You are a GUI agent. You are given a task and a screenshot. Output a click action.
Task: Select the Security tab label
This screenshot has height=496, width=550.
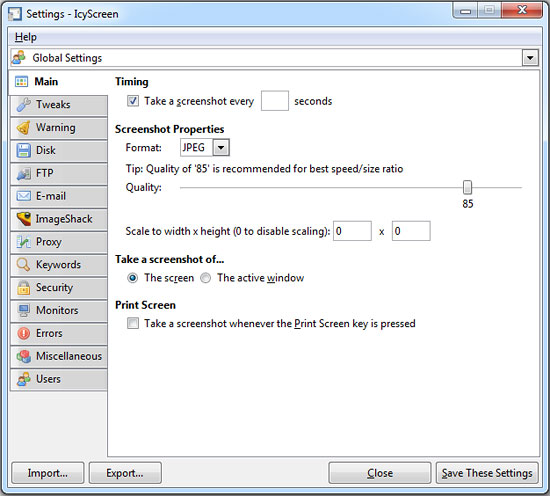point(55,288)
